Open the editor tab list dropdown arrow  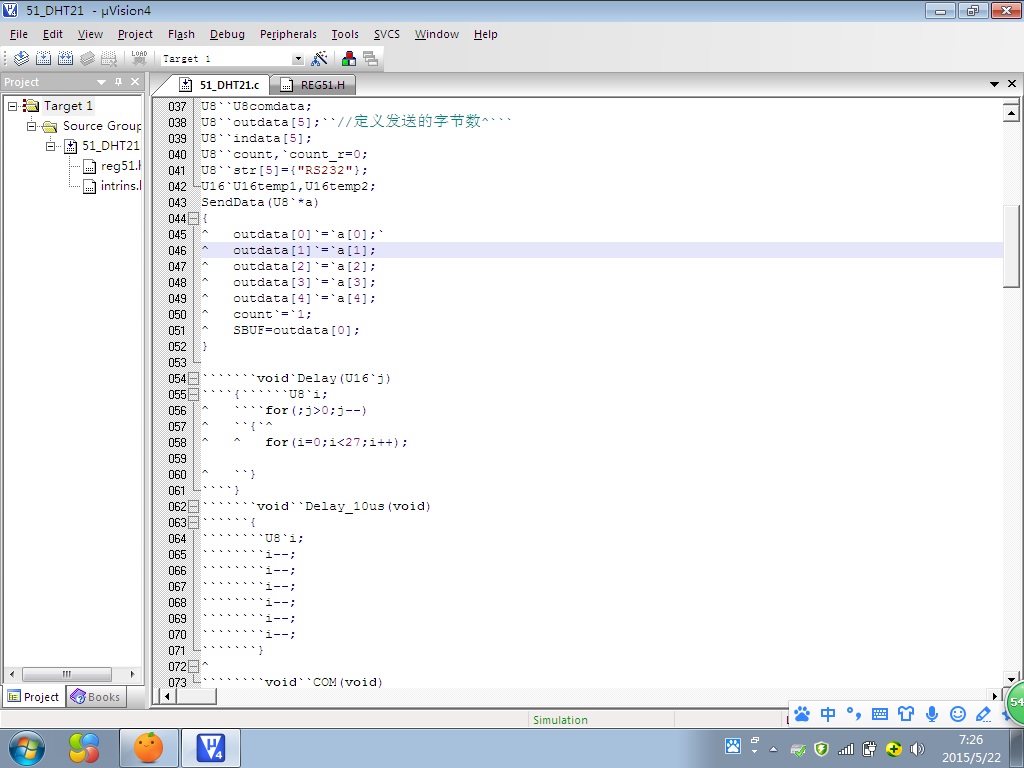point(995,84)
